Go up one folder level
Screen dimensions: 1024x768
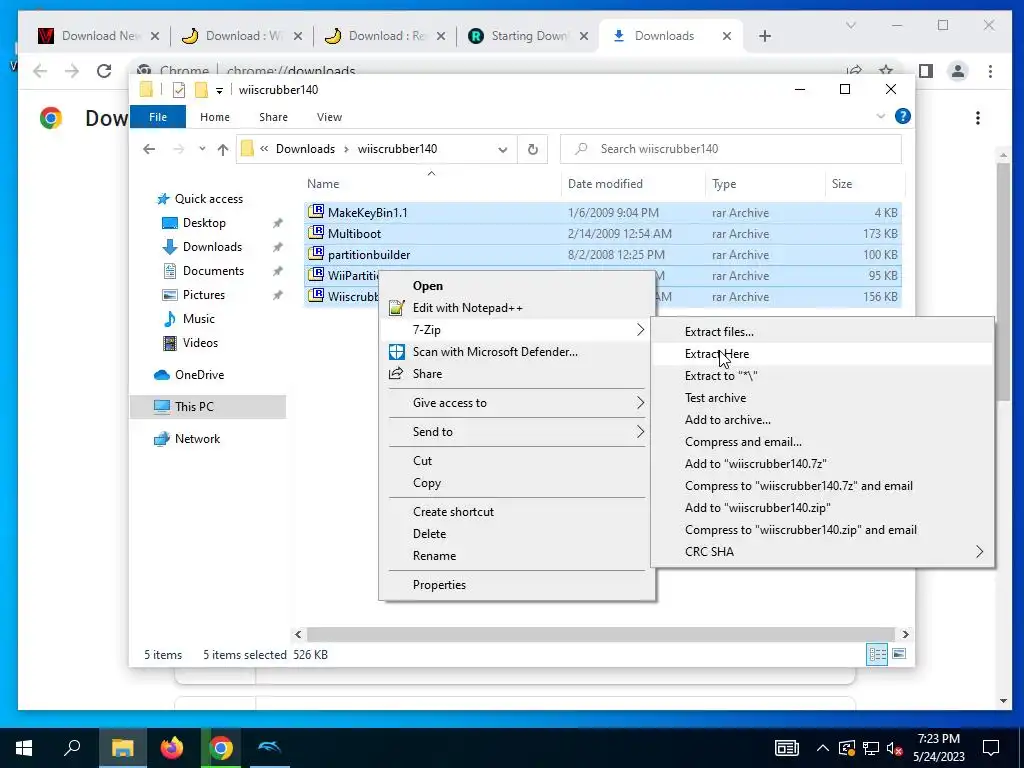(223, 150)
